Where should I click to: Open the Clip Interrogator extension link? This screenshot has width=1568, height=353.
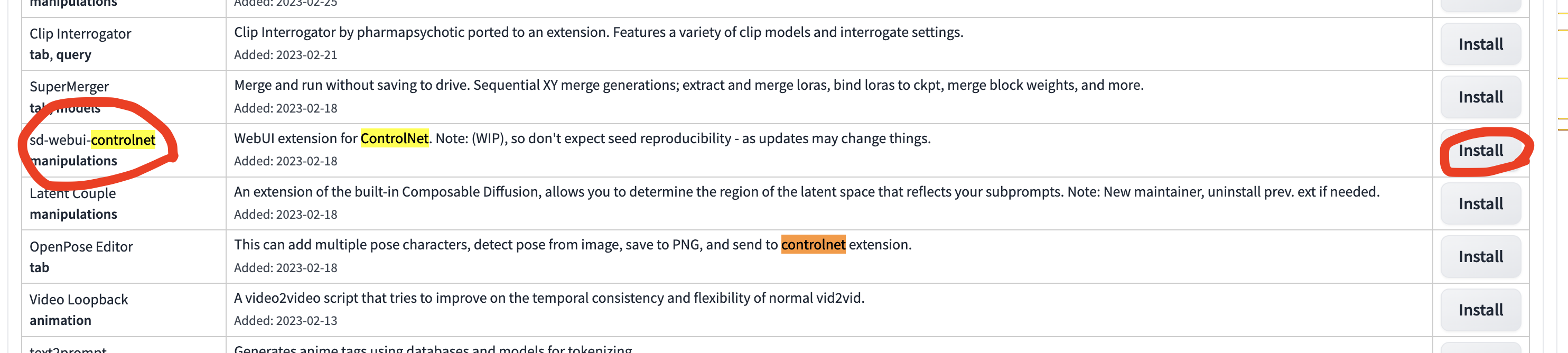pyautogui.click(x=80, y=34)
